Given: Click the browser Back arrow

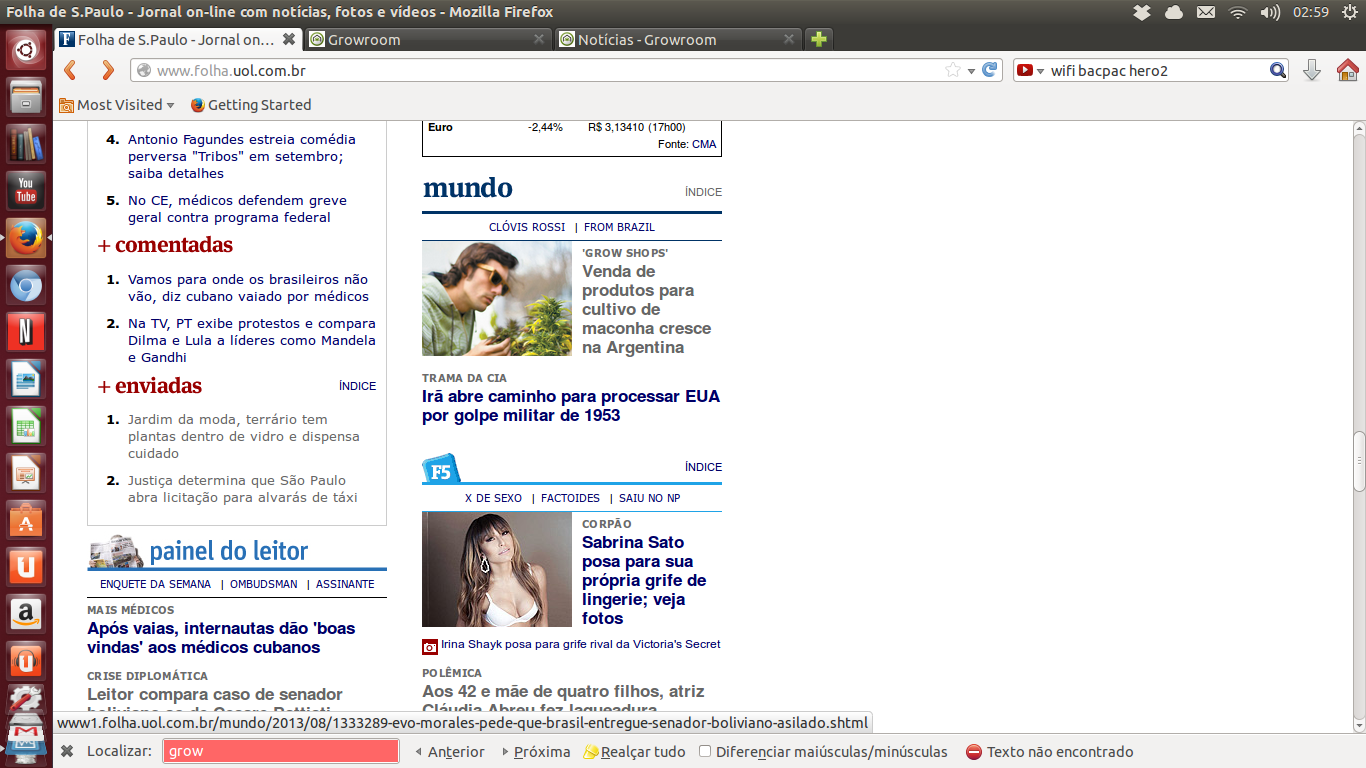Looking at the screenshot, I should (70, 70).
